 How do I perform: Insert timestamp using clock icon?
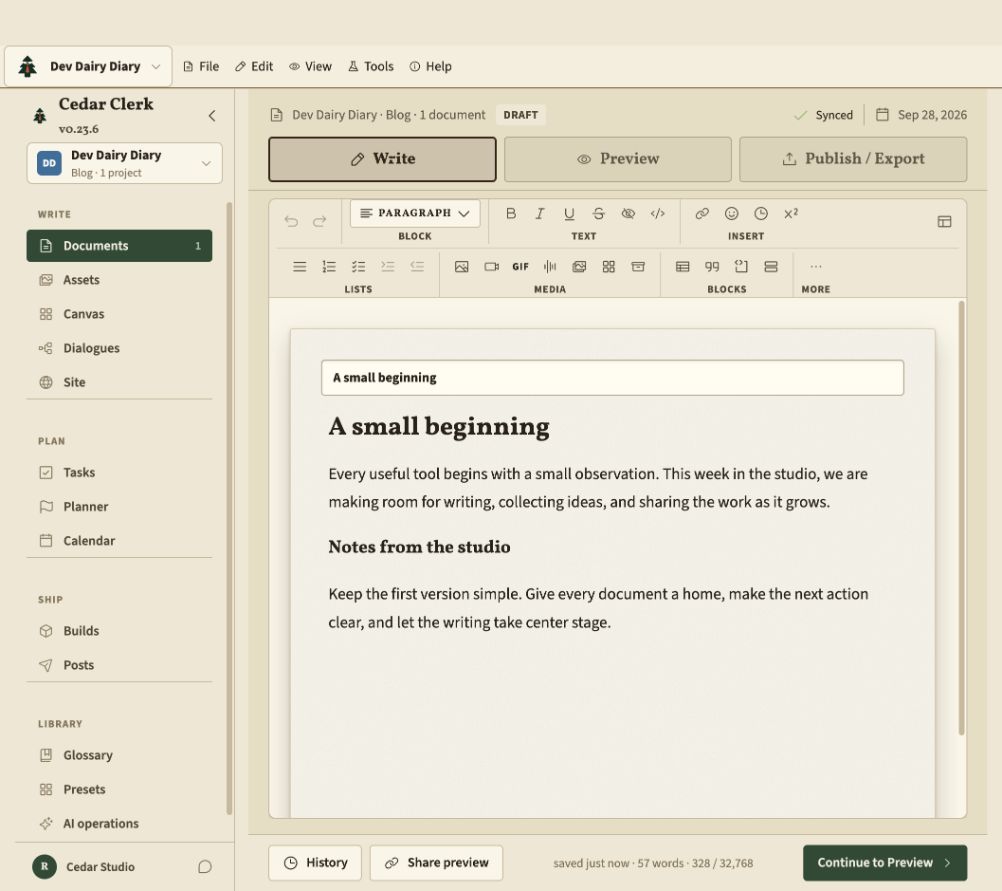coord(761,213)
